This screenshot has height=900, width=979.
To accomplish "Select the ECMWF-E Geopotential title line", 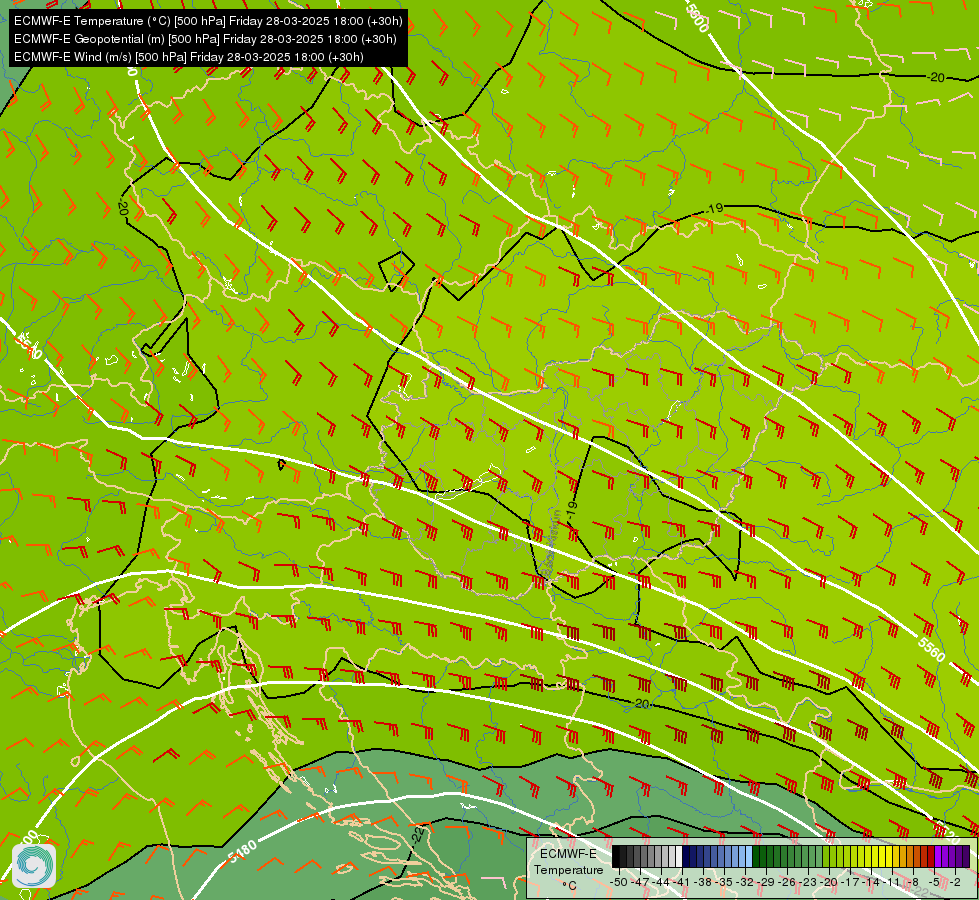I will tap(205, 39).
